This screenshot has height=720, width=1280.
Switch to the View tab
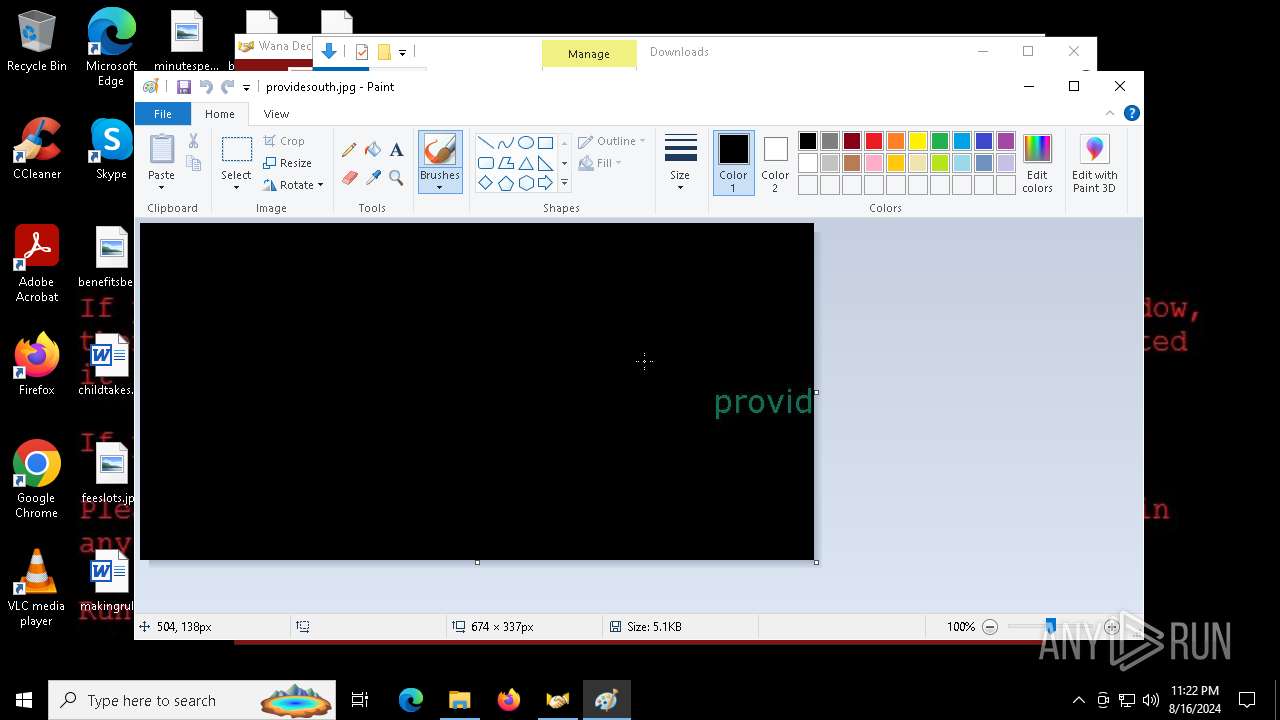point(276,114)
